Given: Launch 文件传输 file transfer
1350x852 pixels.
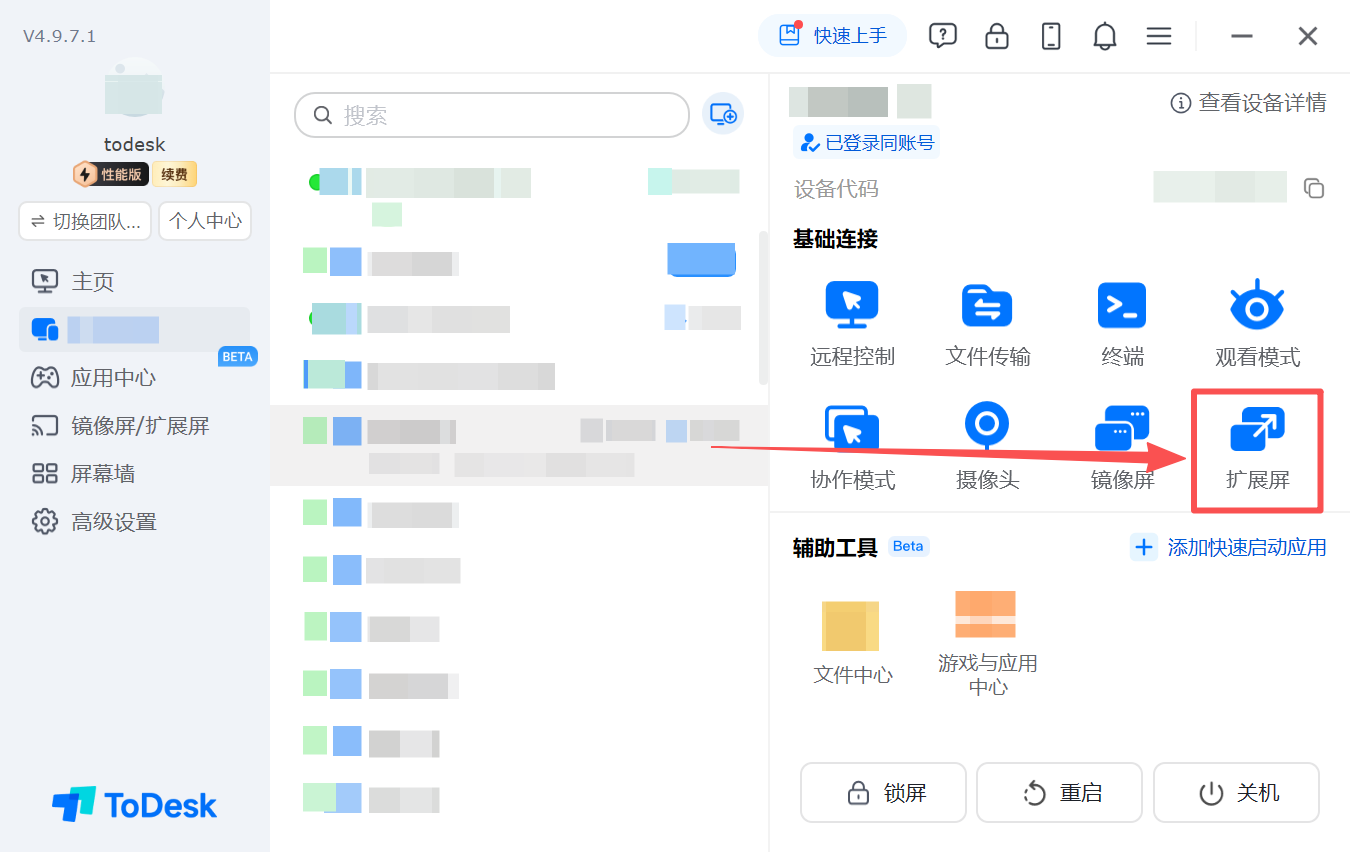Looking at the screenshot, I should click(x=987, y=305).
